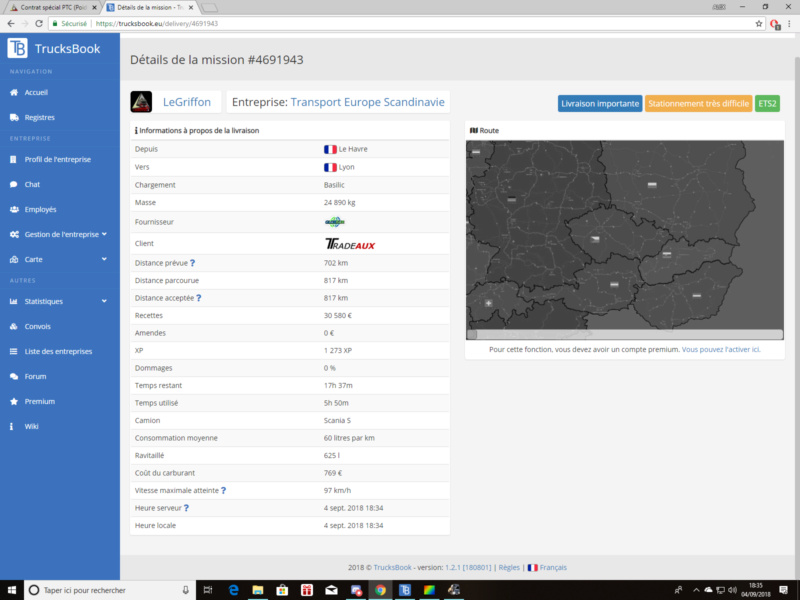Viewport: 800px width, 600px height.
Task: Click LeGriffon avatar thumbnail
Action: pos(141,102)
